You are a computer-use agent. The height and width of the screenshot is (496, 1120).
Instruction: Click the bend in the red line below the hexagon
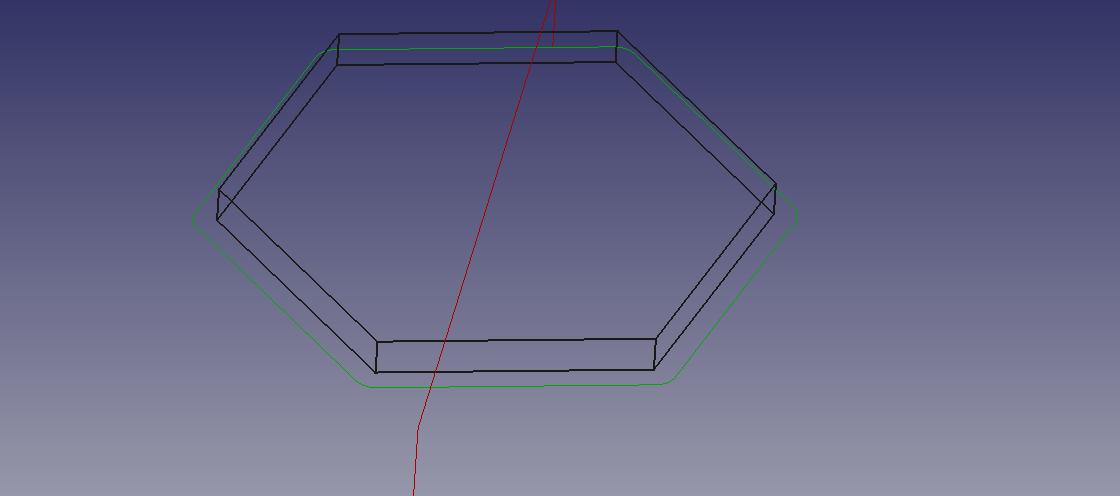click(418, 428)
